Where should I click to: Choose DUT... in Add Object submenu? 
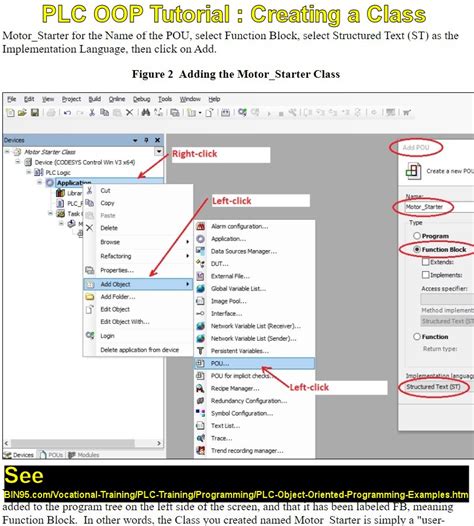pyautogui.click(x=220, y=264)
